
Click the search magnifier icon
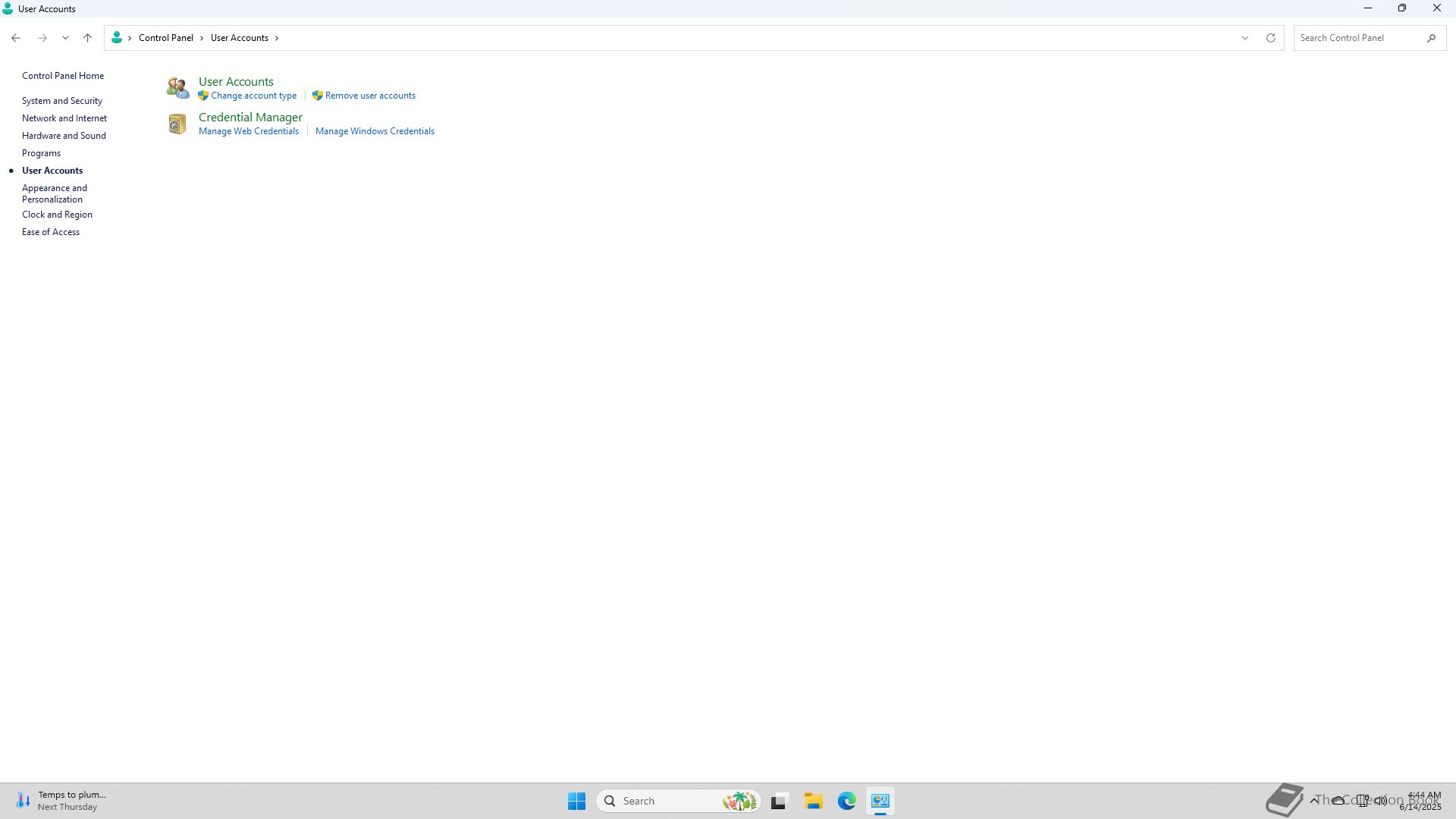1431,38
